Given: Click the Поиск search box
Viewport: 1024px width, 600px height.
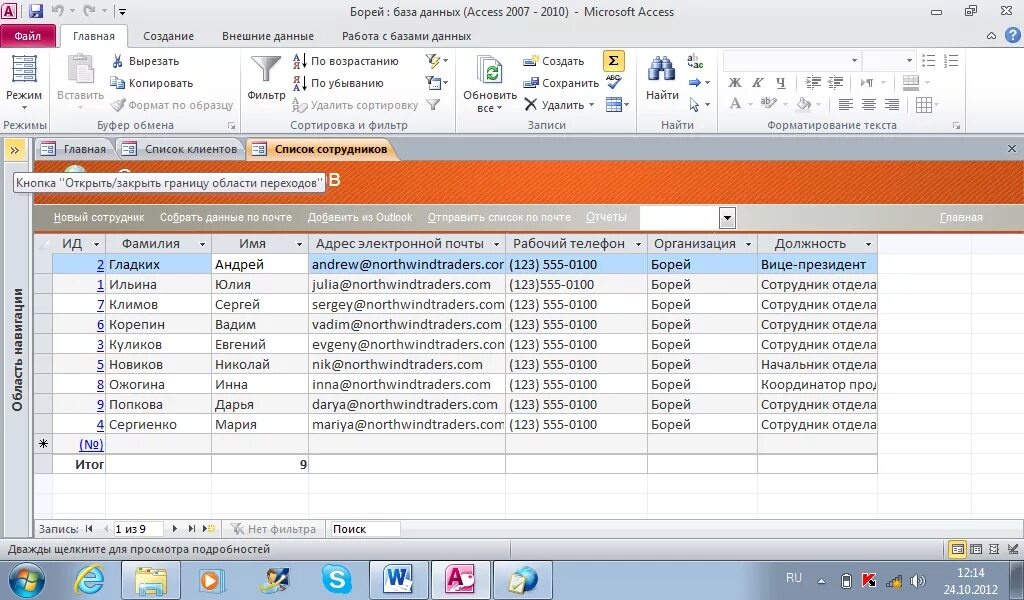Looking at the screenshot, I should click(365, 529).
